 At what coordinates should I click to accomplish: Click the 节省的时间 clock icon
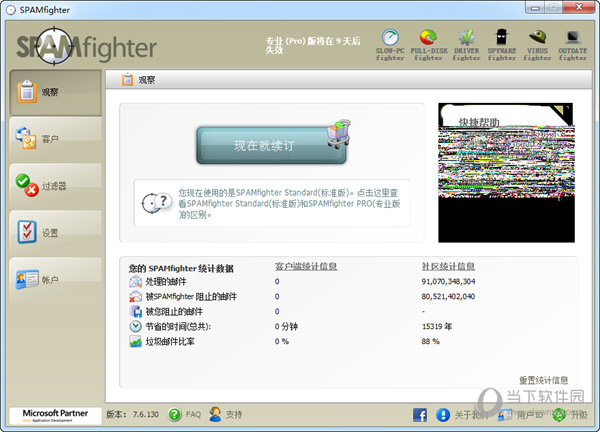(135, 326)
